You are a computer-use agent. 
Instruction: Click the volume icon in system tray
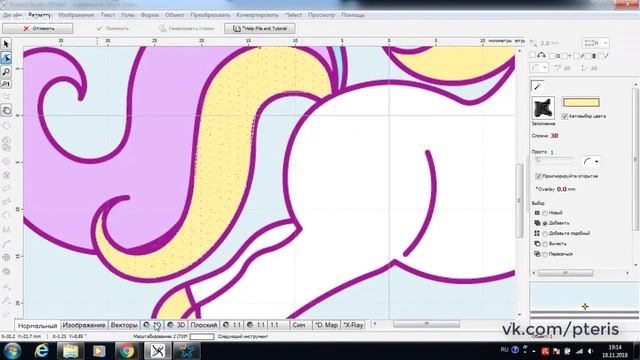tap(590, 351)
